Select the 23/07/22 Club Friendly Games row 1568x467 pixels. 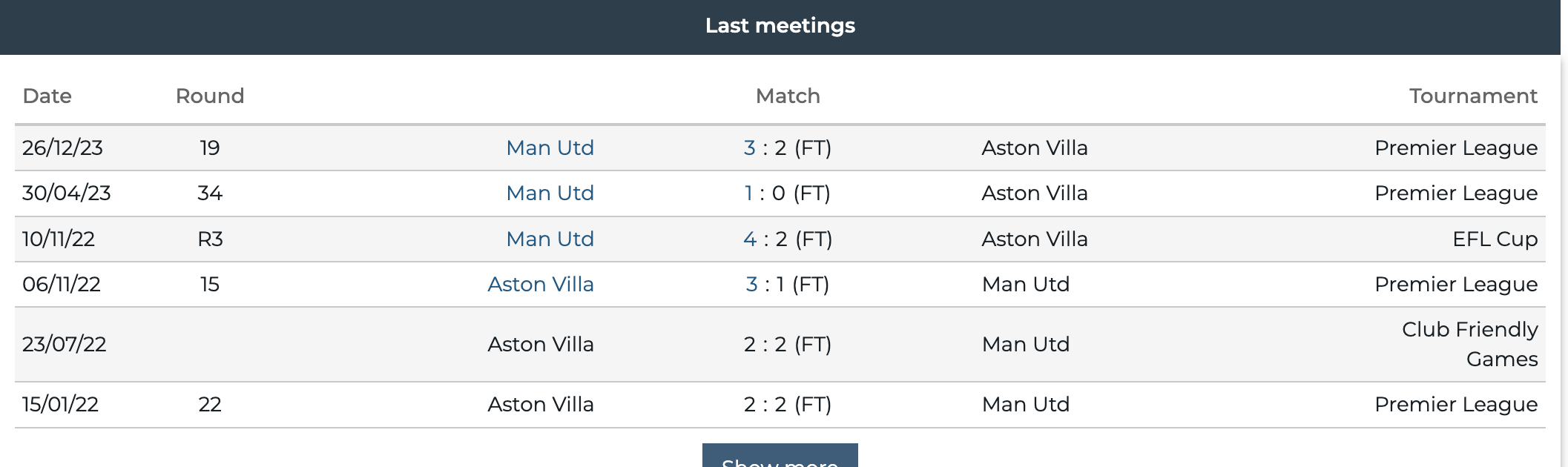780,344
